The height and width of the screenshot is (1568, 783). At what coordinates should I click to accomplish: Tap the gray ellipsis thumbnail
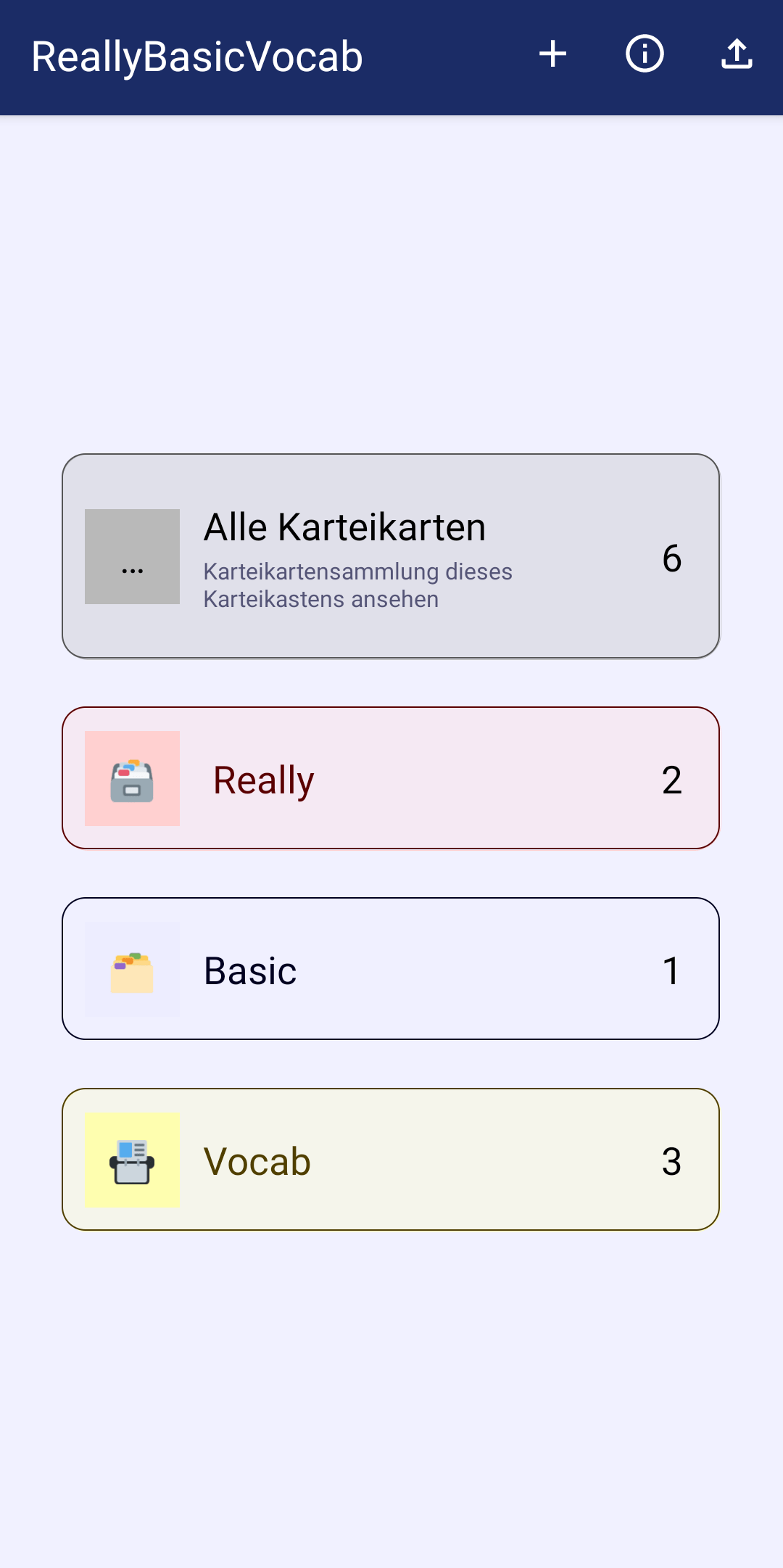pyautogui.click(x=132, y=556)
